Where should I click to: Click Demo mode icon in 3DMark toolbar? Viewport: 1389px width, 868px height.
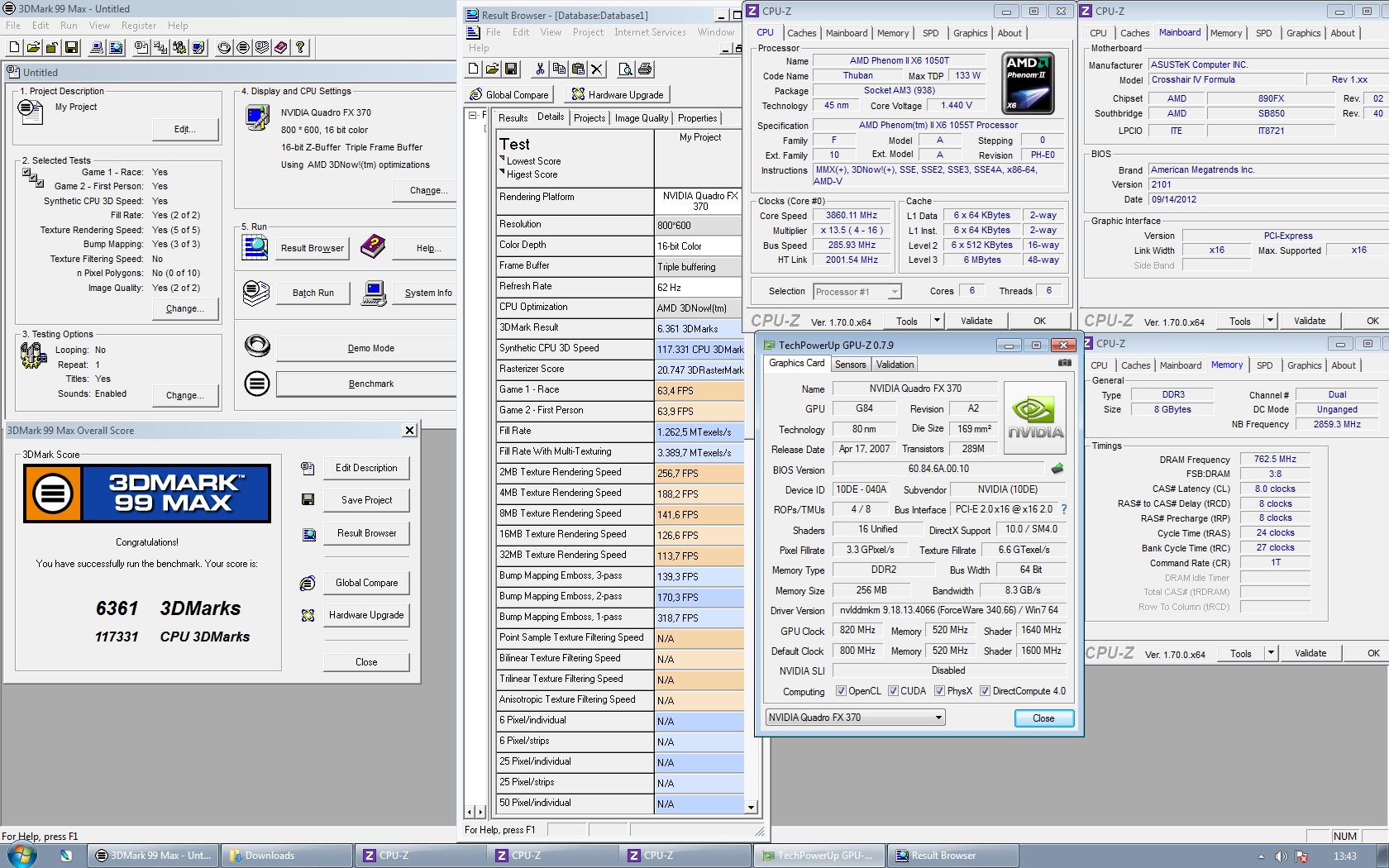[x=224, y=47]
